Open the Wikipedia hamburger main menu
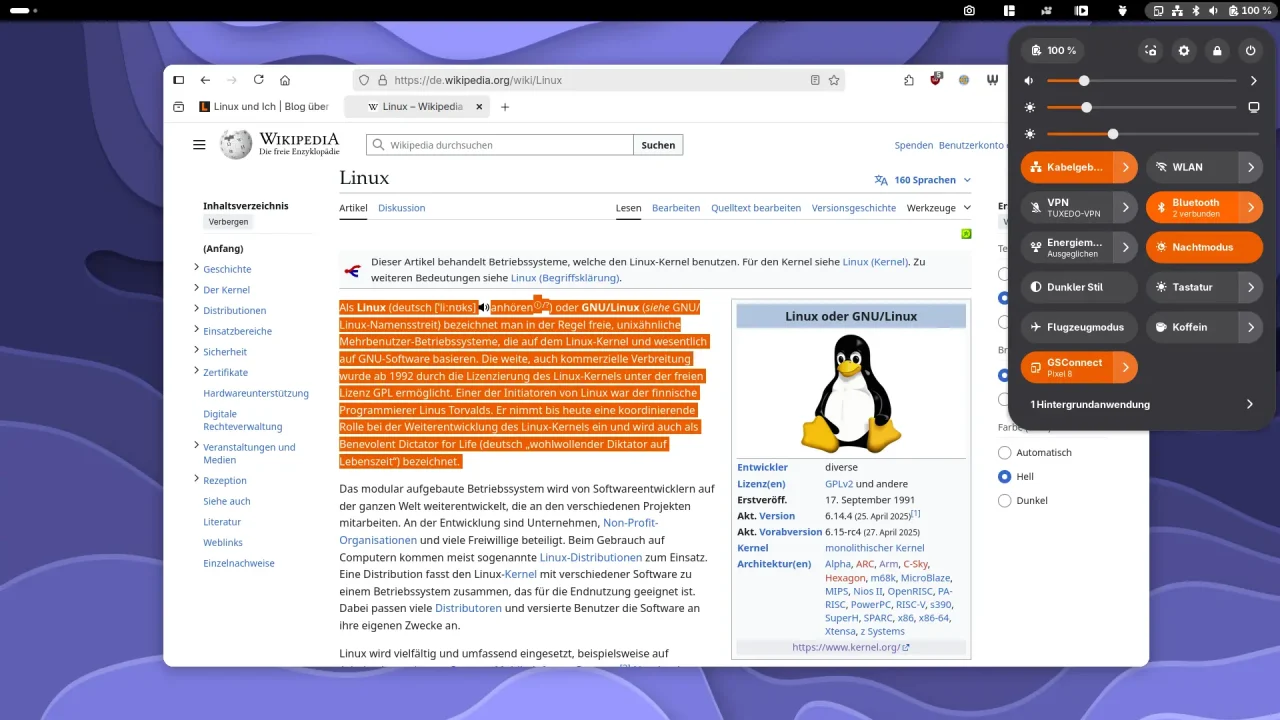Viewport: 1280px width, 720px height. [x=199, y=145]
